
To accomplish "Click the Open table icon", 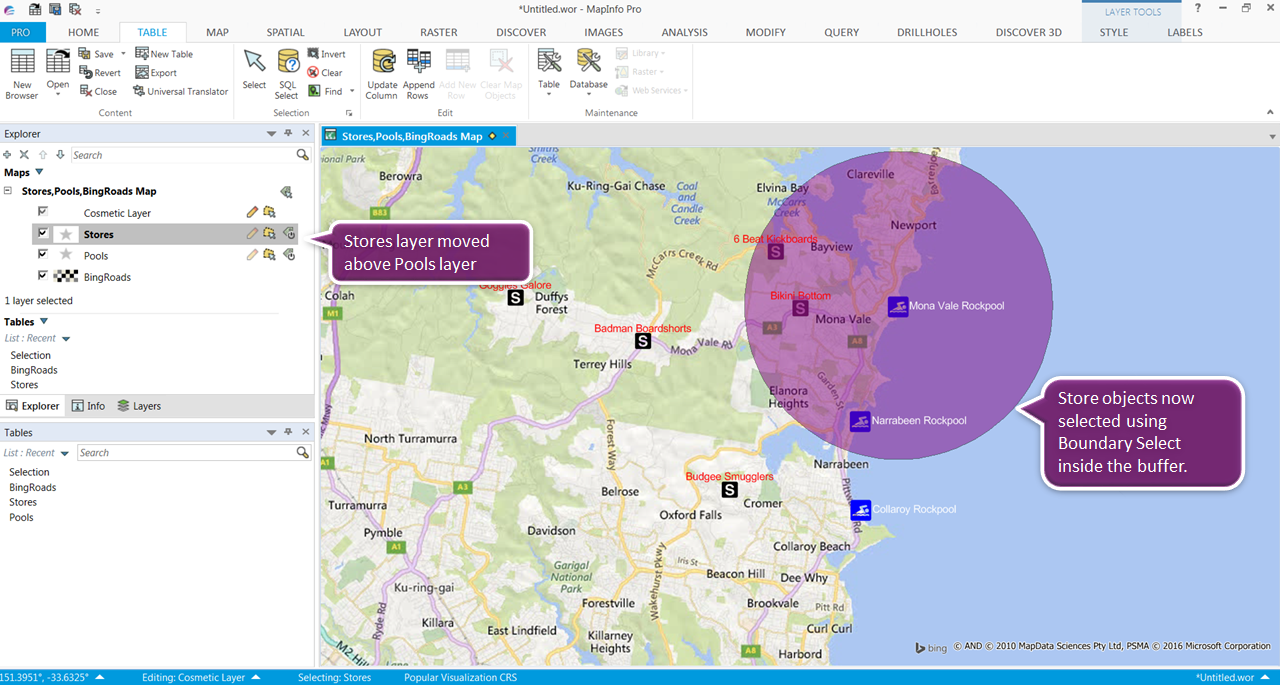I will click(x=58, y=62).
